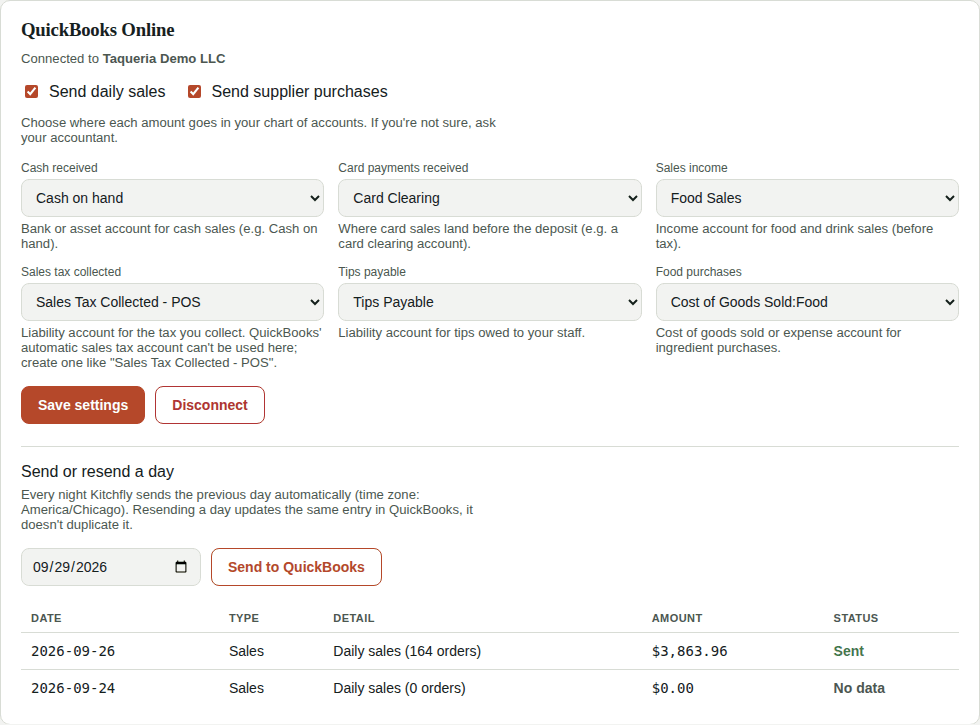Click the Sales type cell for 2026-09-26
The image size is (980, 725).
point(246,651)
